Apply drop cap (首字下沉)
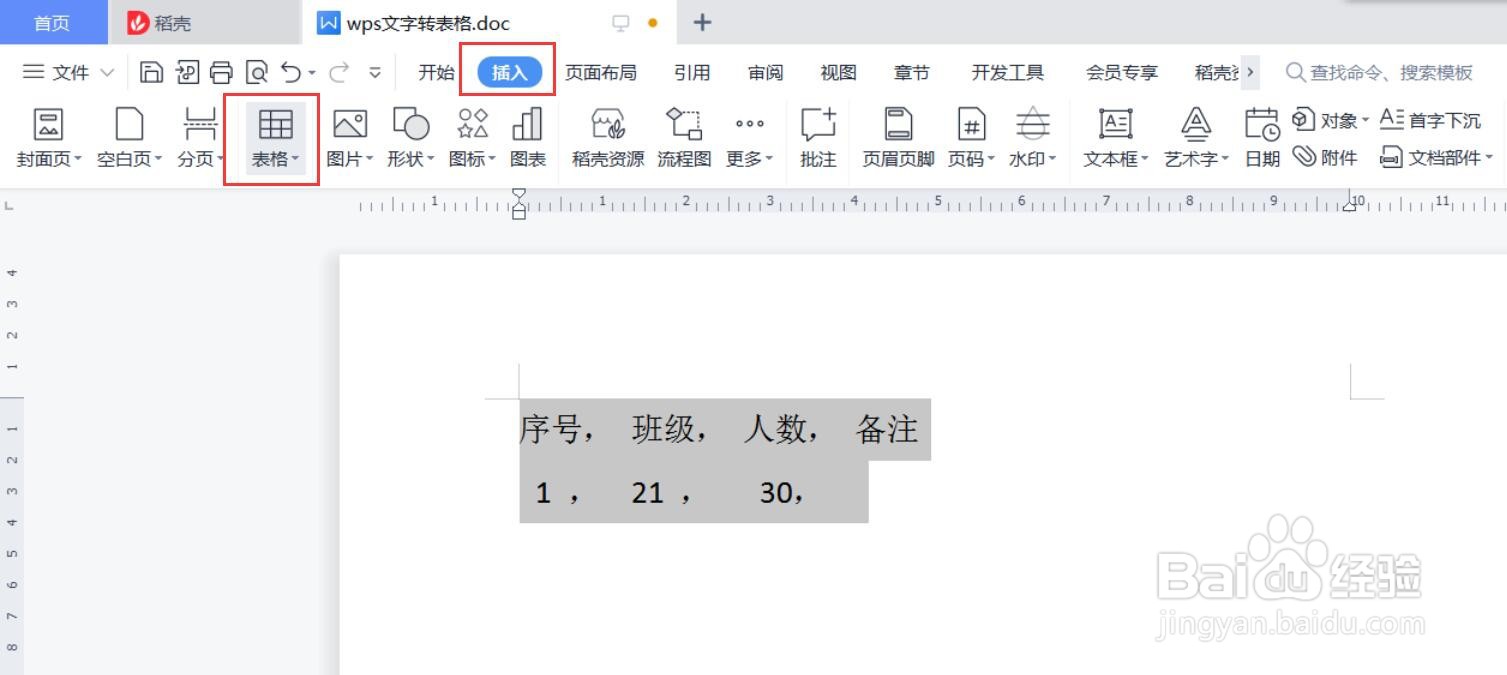Screen dimensions: 1507x675 click(x=1430, y=120)
